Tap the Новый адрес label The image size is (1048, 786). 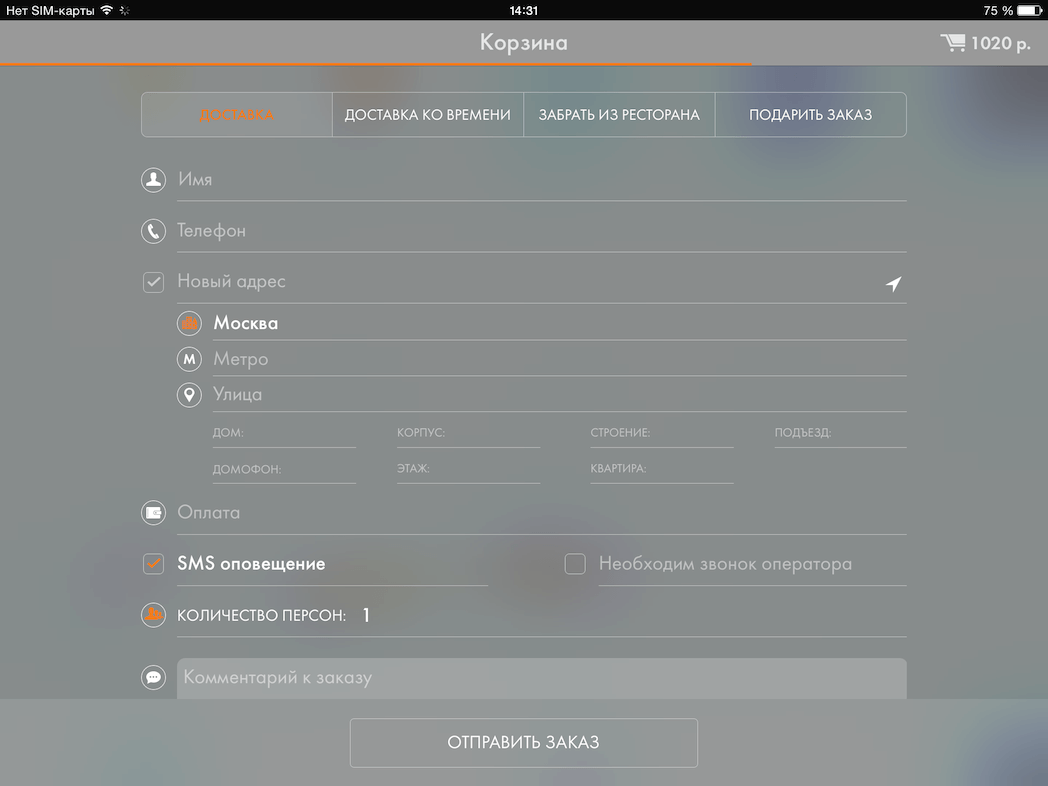pos(231,281)
